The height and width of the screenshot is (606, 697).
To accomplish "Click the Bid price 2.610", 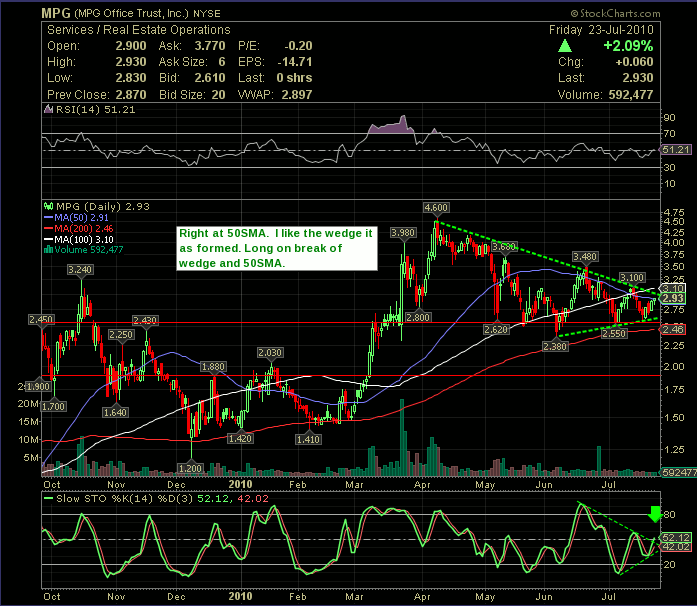I will (x=210, y=78).
